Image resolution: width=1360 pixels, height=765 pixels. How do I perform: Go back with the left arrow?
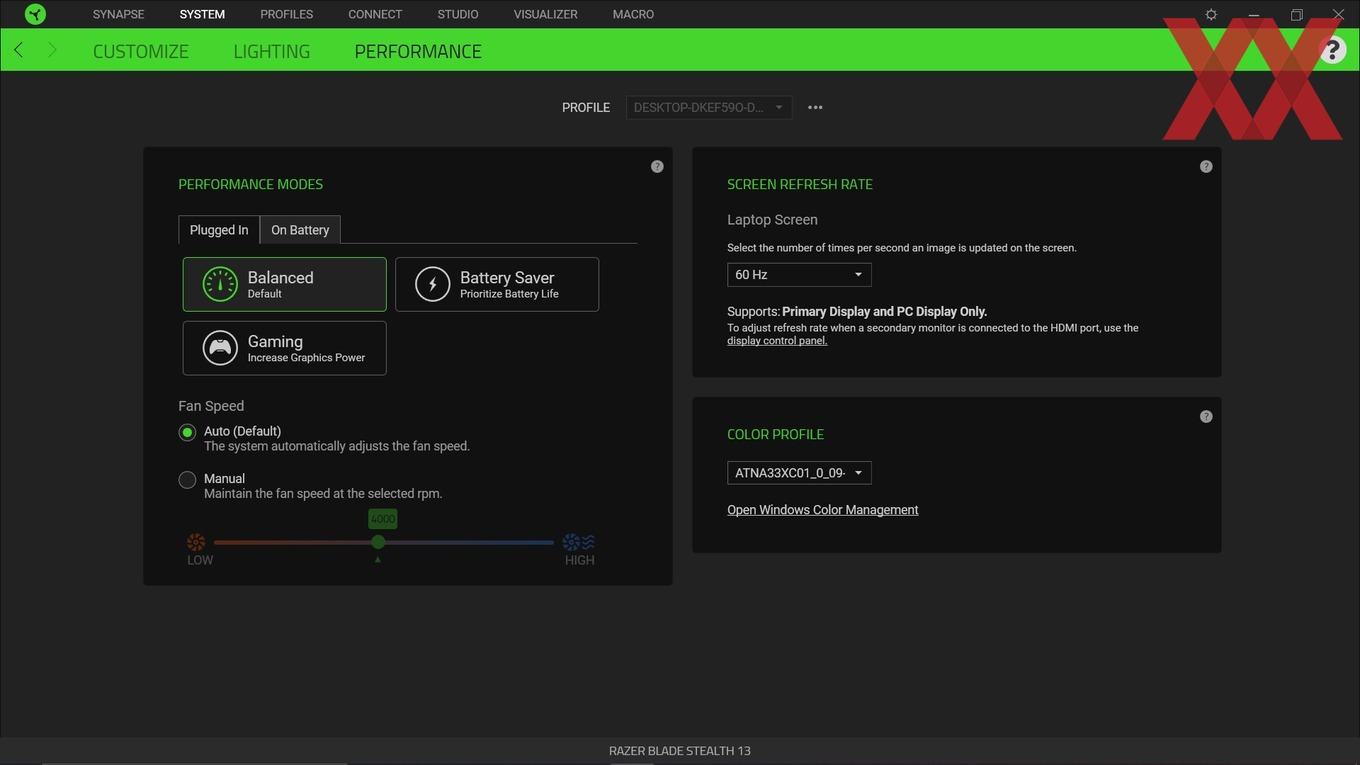pos(18,50)
